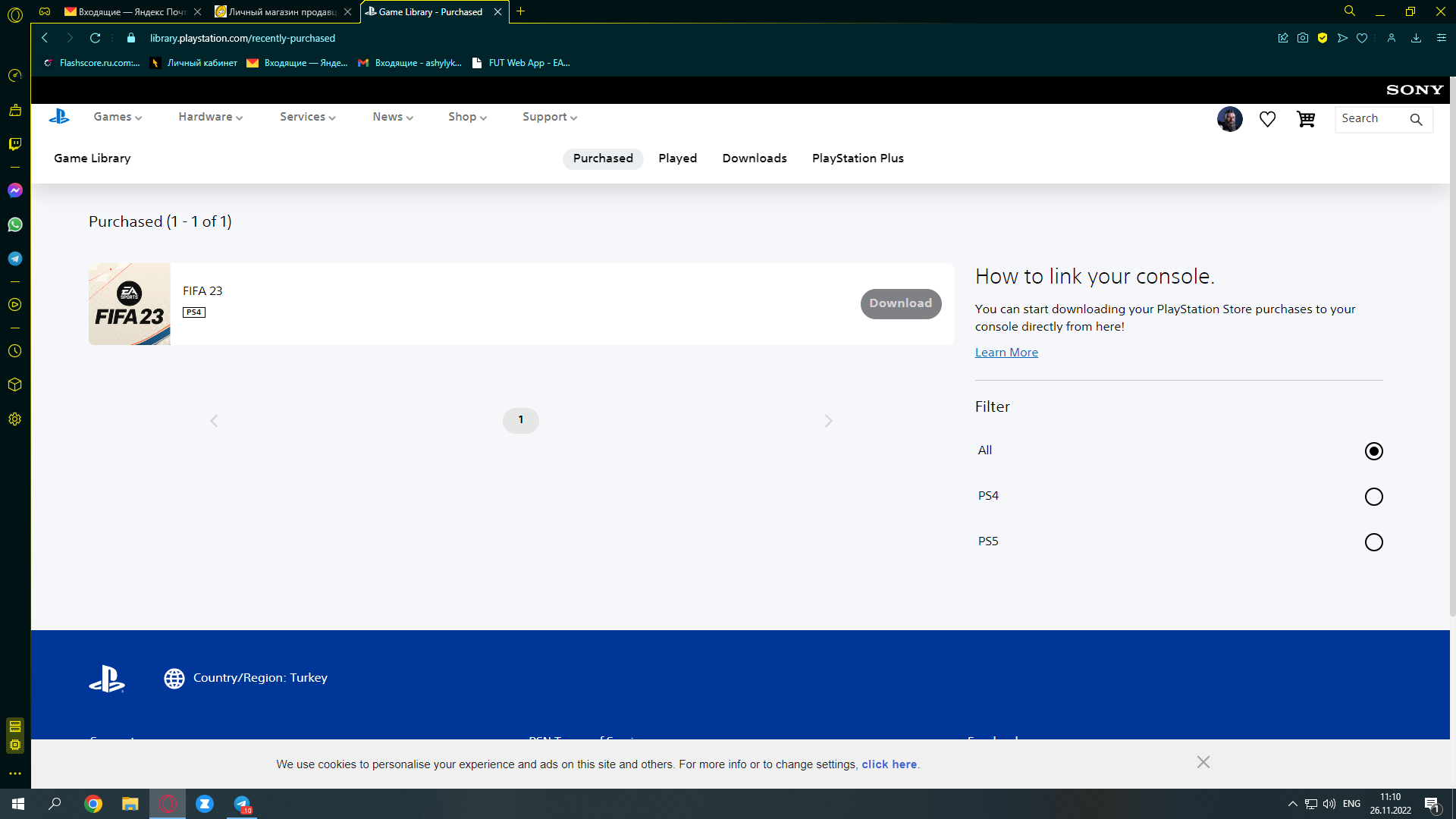1456x819 pixels.
Task: Open the PlayStation logo home link
Action: pyautogui.click(x=59, y=117)
